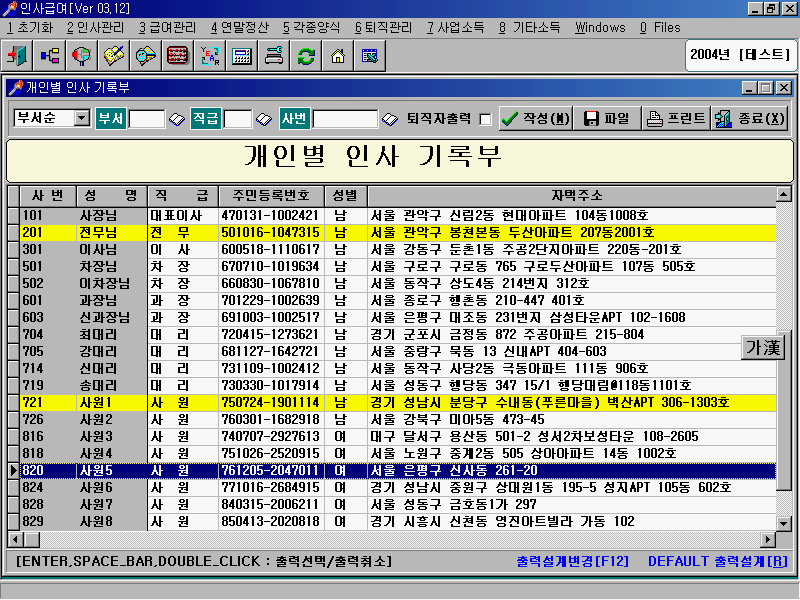Open the YEAR settings icon
Image resolution: width=800 pixels, height=600 pixels.
coord(210,56)
